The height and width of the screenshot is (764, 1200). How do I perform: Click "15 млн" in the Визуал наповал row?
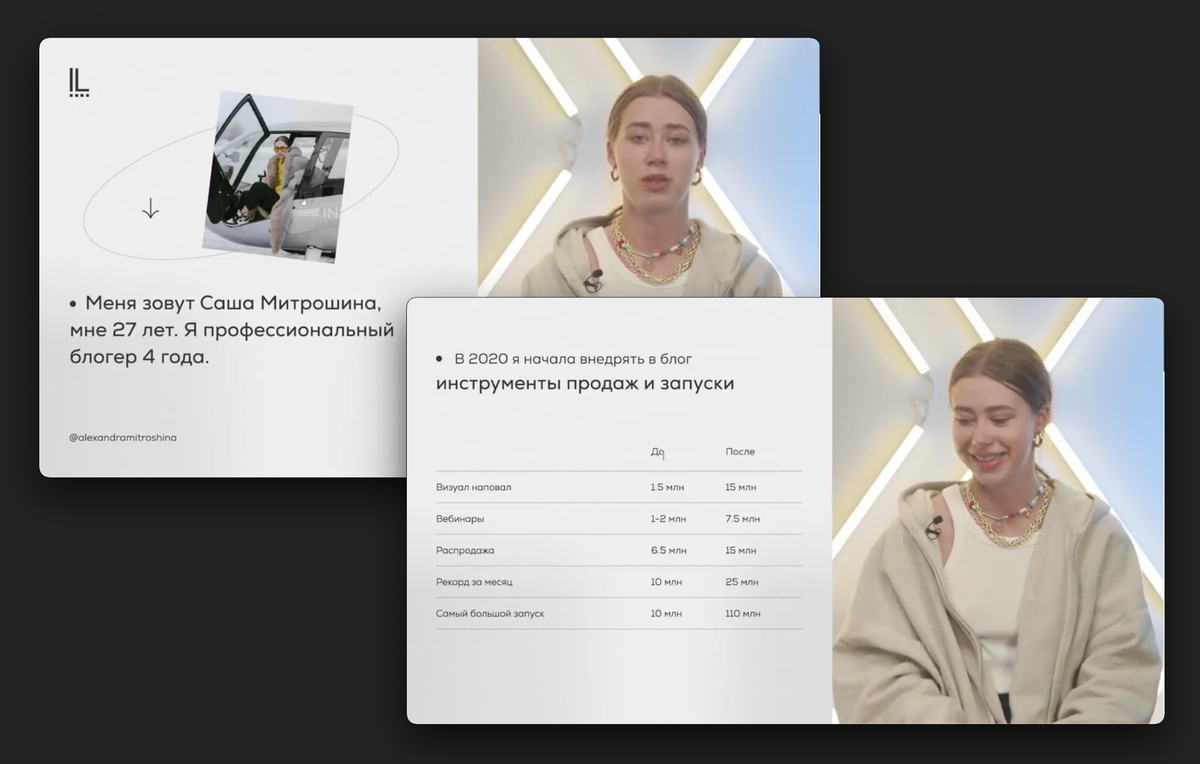point(741,487)
